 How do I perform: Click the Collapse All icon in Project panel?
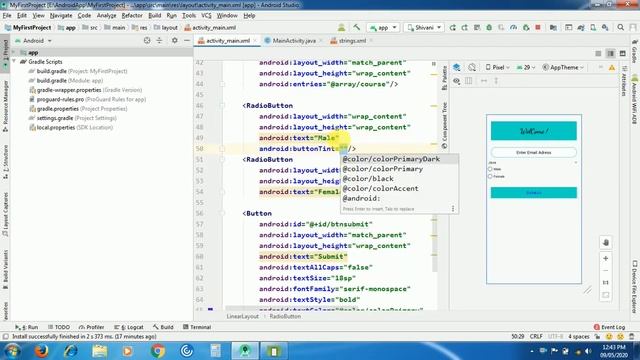pyautogui.click(x=159, y=40)
